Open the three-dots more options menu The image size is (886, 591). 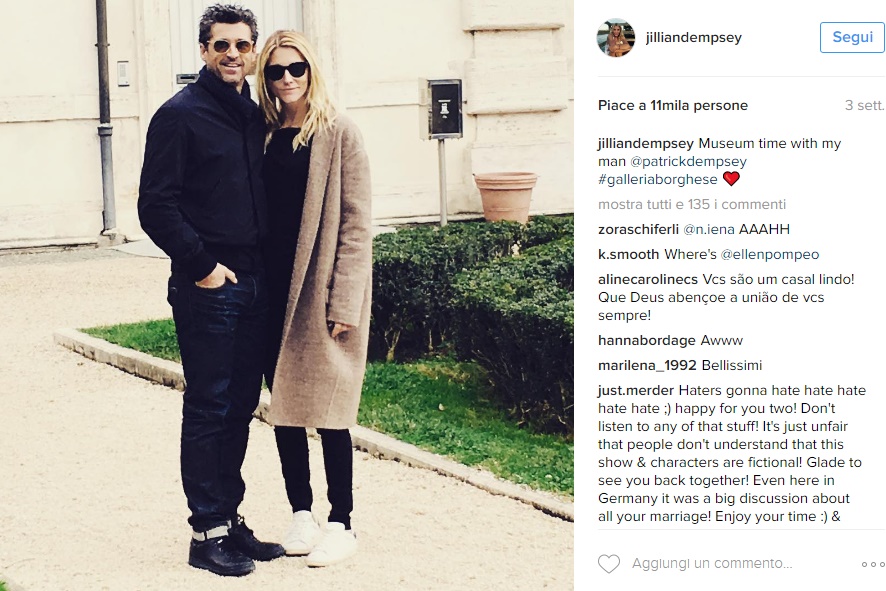point(873,564)
